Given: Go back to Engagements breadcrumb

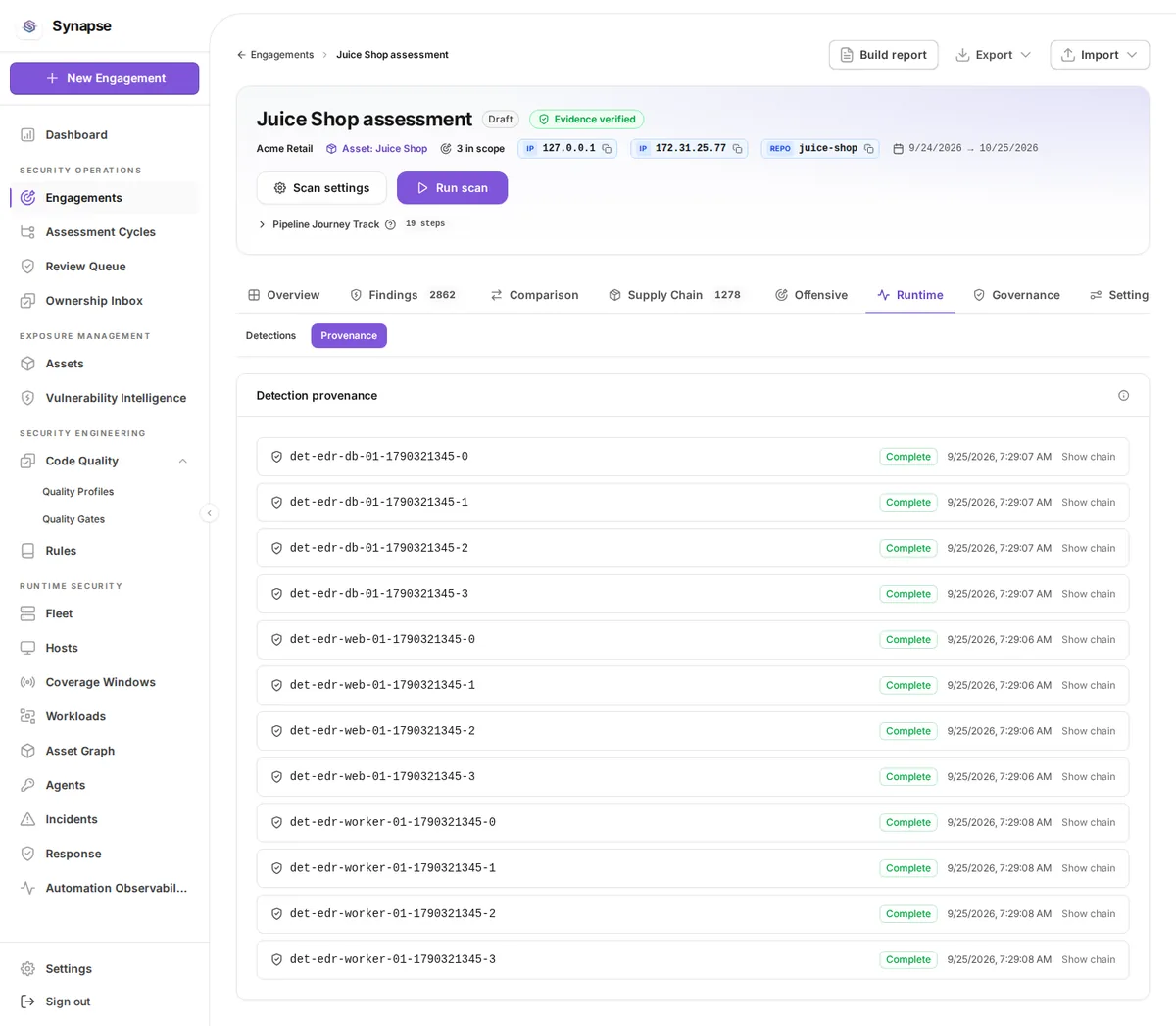Looking at the screenshot, I should pos(275,55).
